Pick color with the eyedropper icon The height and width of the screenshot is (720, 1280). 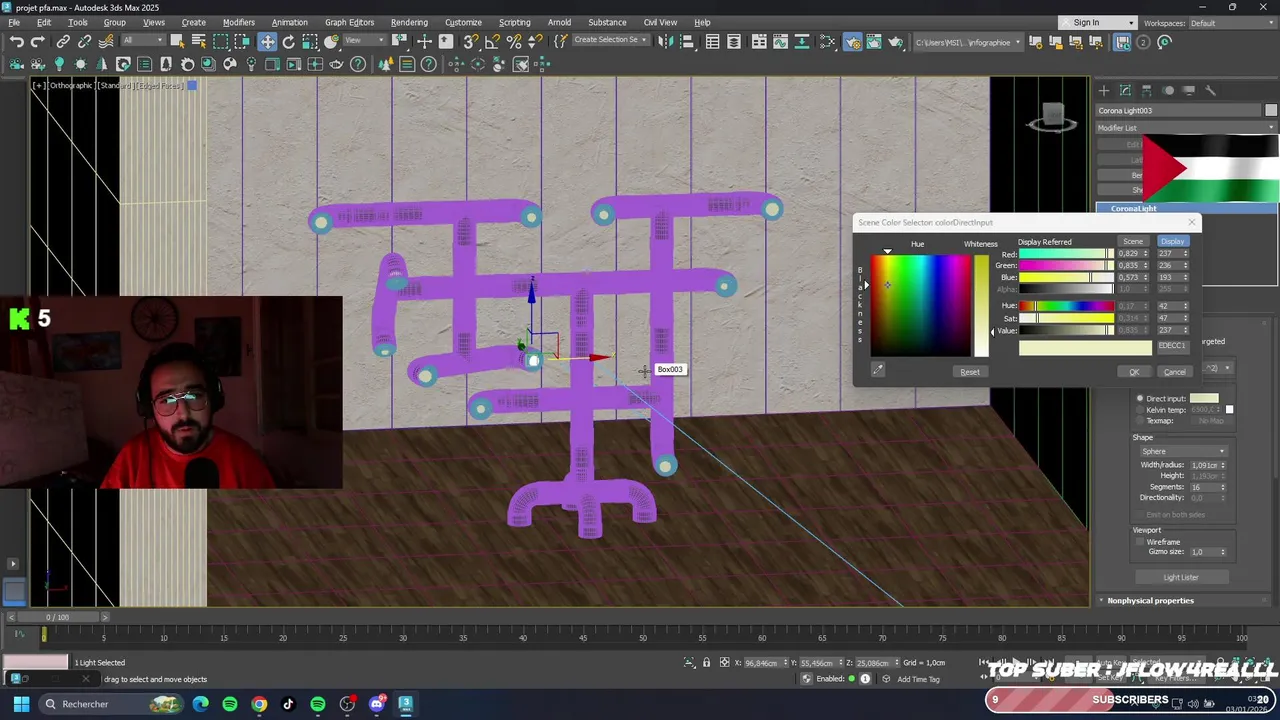(878, 370)
